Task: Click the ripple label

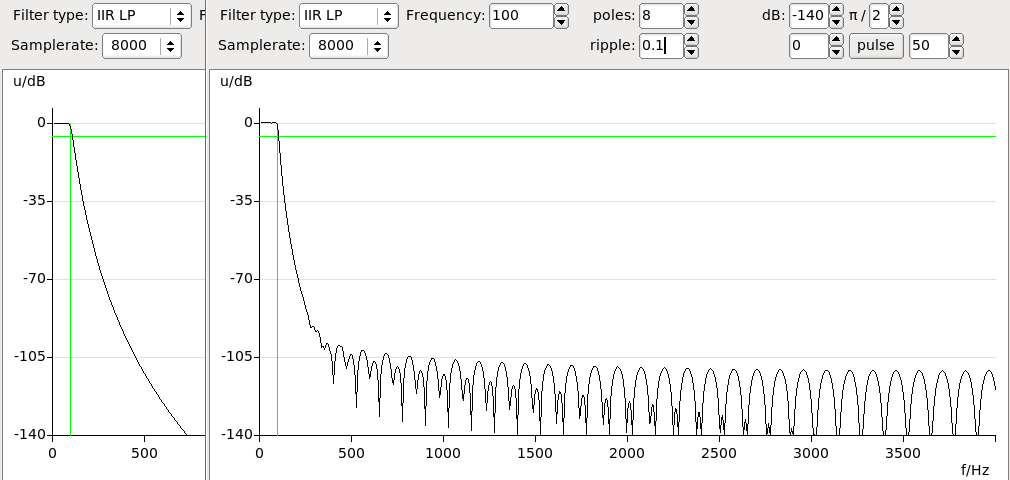Action: [x=613, y=46]
